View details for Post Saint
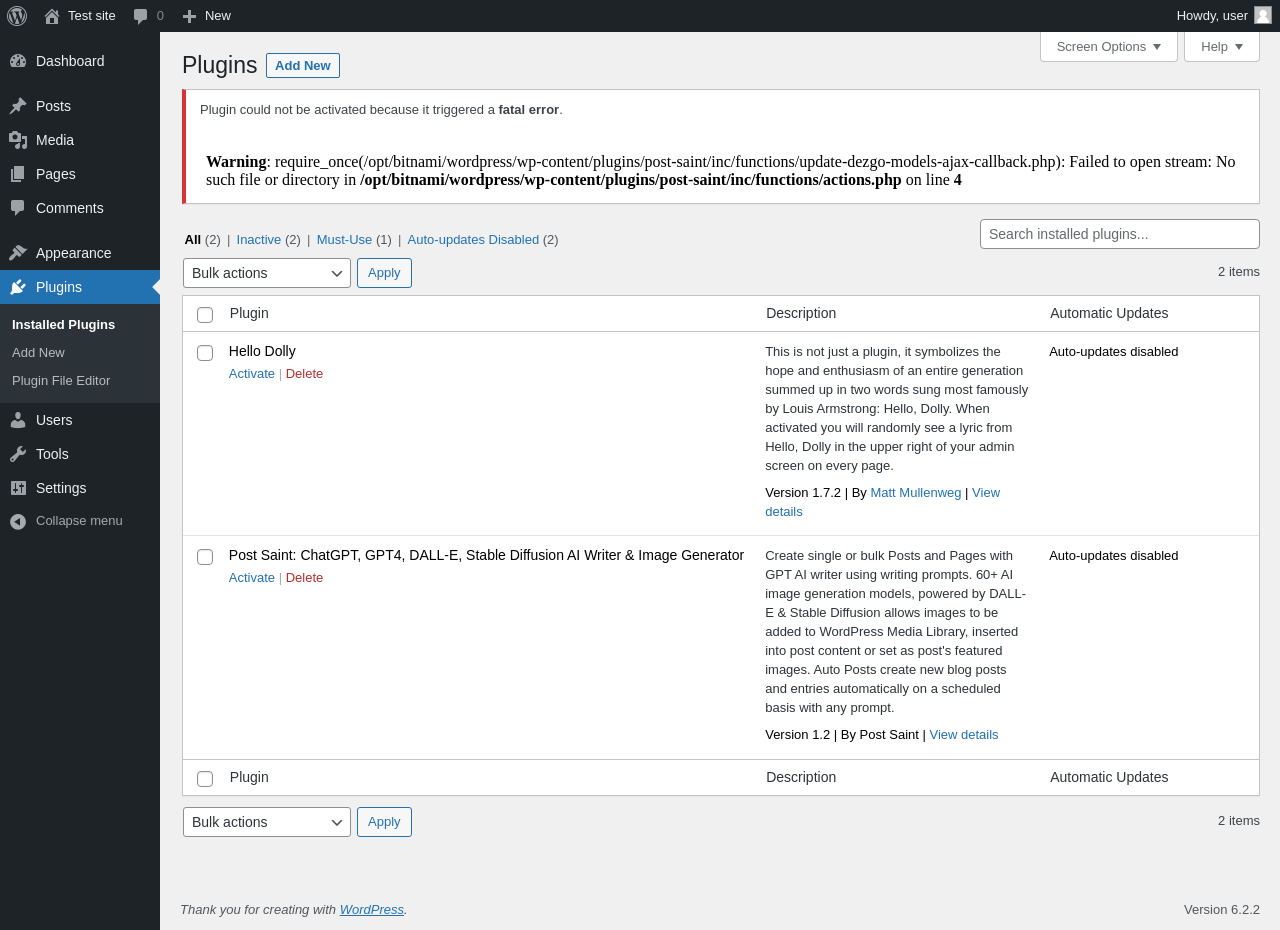The height and width of the screenshot is (930, 1280). (x=964, y=735)
